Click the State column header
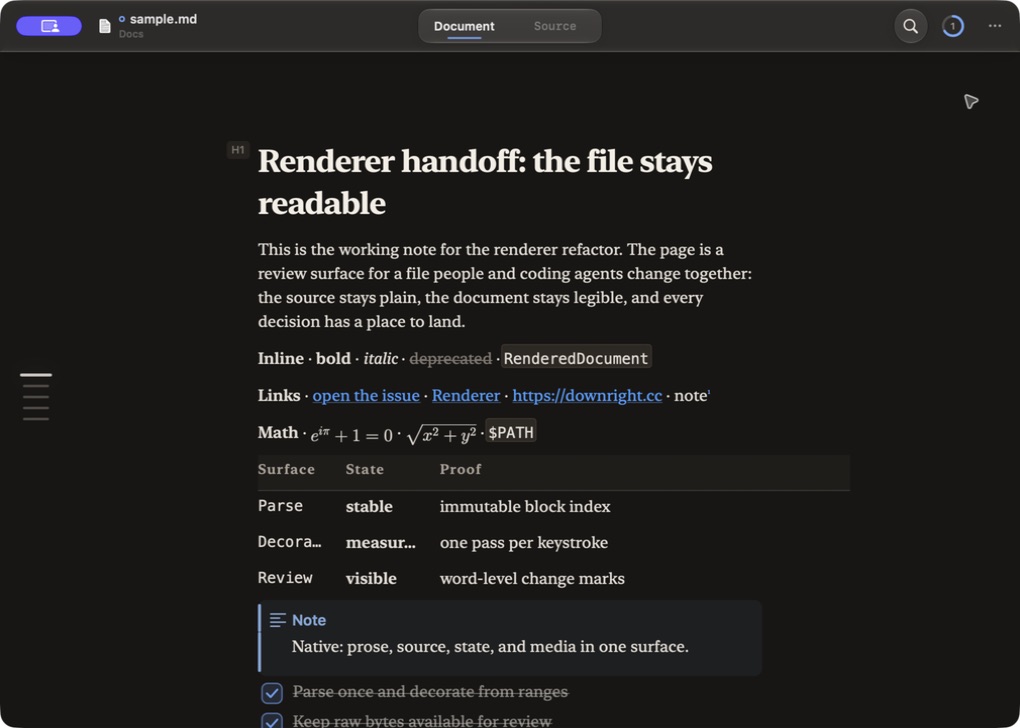The image size is (1020, 728). [x=364, y=469]
